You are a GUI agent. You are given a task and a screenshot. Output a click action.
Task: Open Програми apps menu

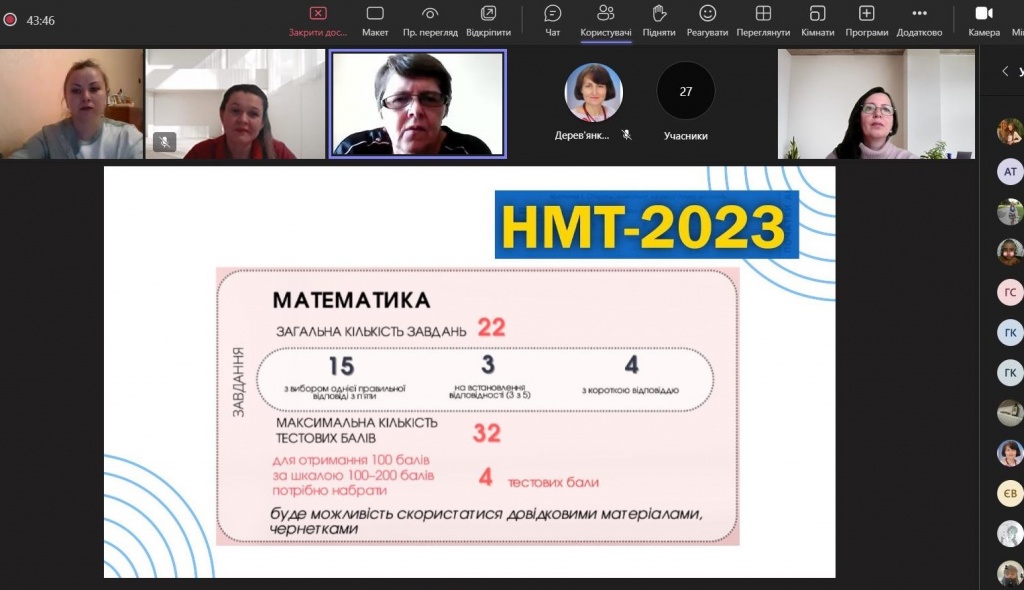[x=867, y=22]
